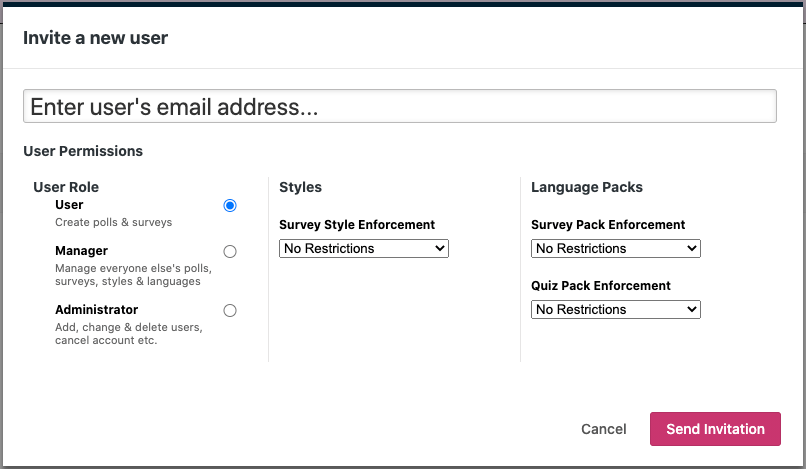Click the bold "Manager" role label
The image size is (806, 469).
click(x=81, y=251)
